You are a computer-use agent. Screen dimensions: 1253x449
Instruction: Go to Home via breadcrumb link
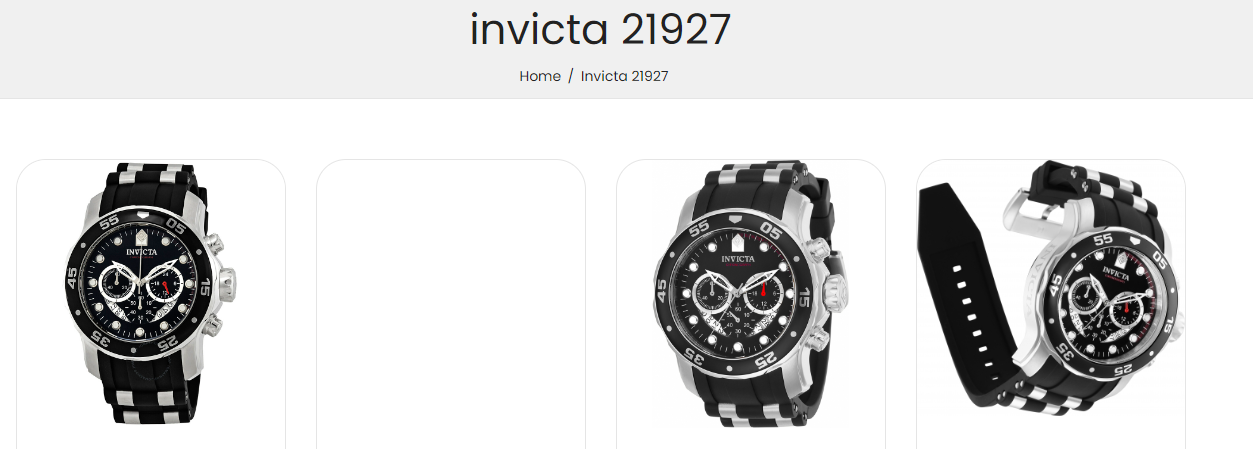pyautogui.click(x=540, y=76)
